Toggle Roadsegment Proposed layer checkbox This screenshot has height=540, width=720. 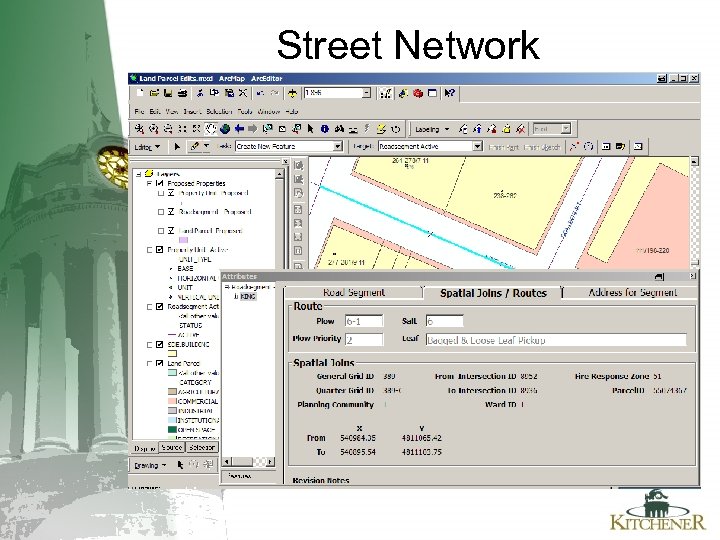(171, 212)
